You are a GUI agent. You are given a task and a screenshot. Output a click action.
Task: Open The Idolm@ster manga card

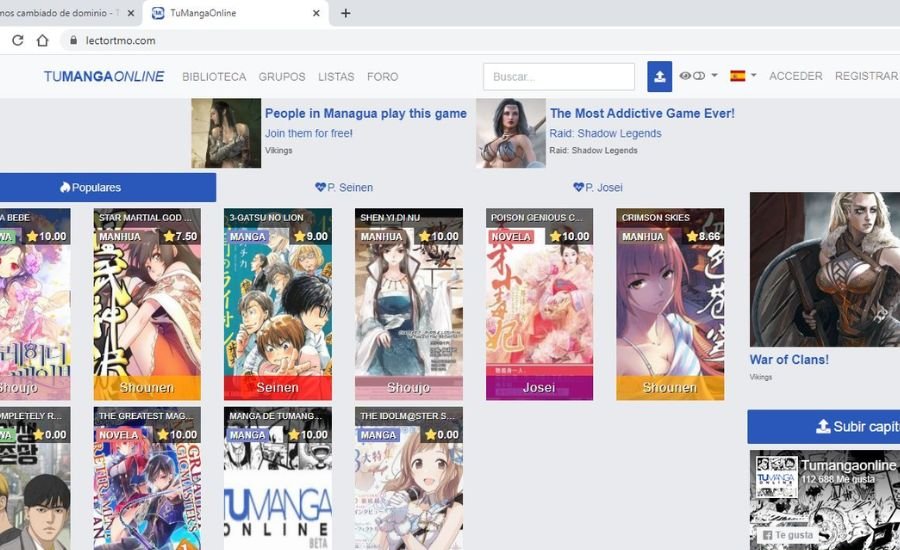click(409, 479)
